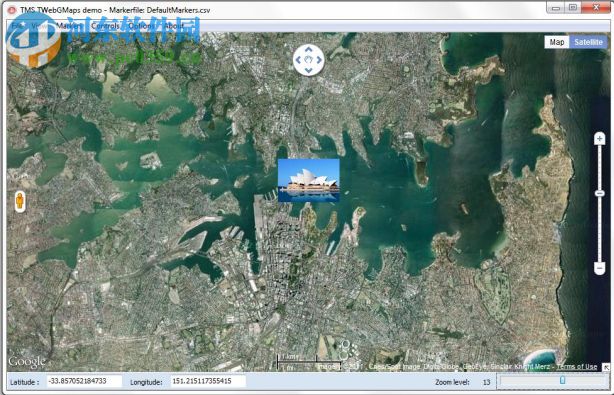Open the File menu
Viewport: 614px width, 395px height.
click(x=16, y=26)
